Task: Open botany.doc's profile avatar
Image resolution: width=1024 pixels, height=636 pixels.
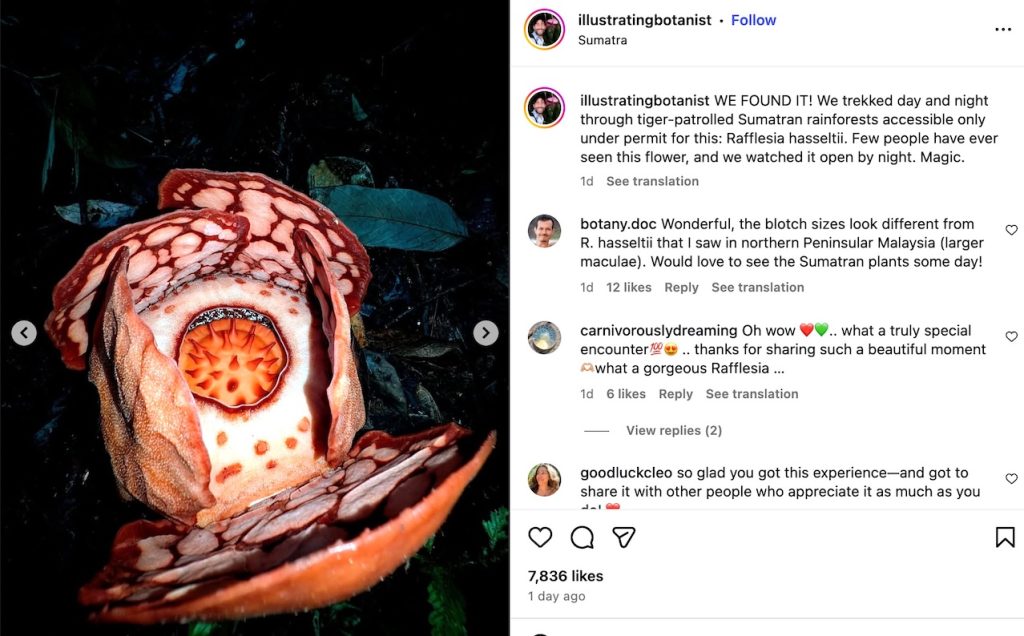Action: pos(545,231)
